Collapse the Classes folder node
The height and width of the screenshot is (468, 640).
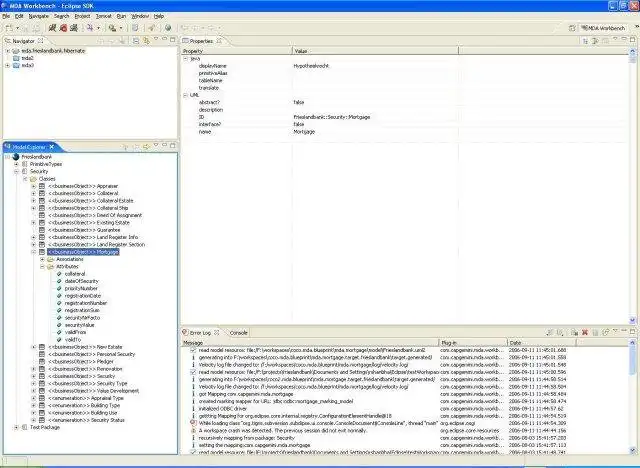click(x=25, y=179)
